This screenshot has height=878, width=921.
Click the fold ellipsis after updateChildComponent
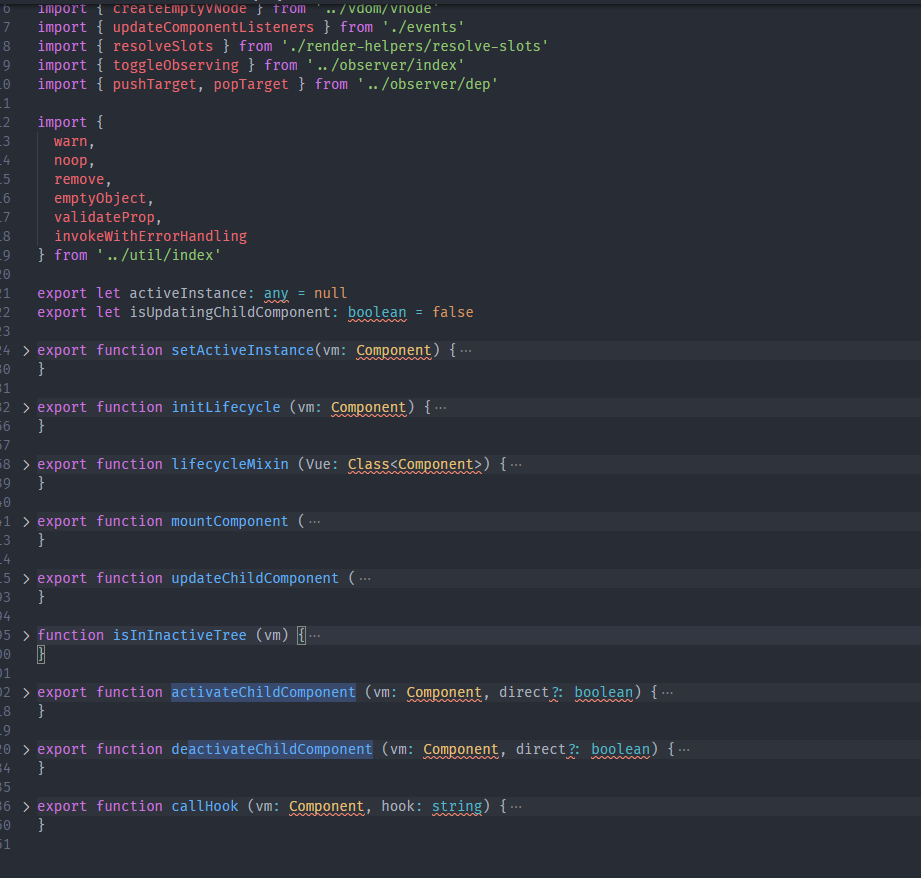point(365,578)
